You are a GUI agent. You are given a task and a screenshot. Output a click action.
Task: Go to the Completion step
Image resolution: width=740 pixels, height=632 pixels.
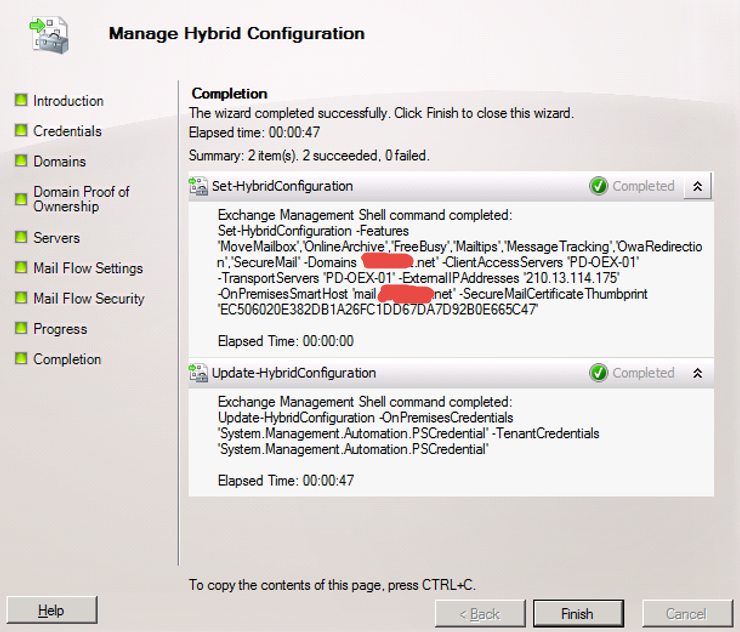tap(67, 359)
